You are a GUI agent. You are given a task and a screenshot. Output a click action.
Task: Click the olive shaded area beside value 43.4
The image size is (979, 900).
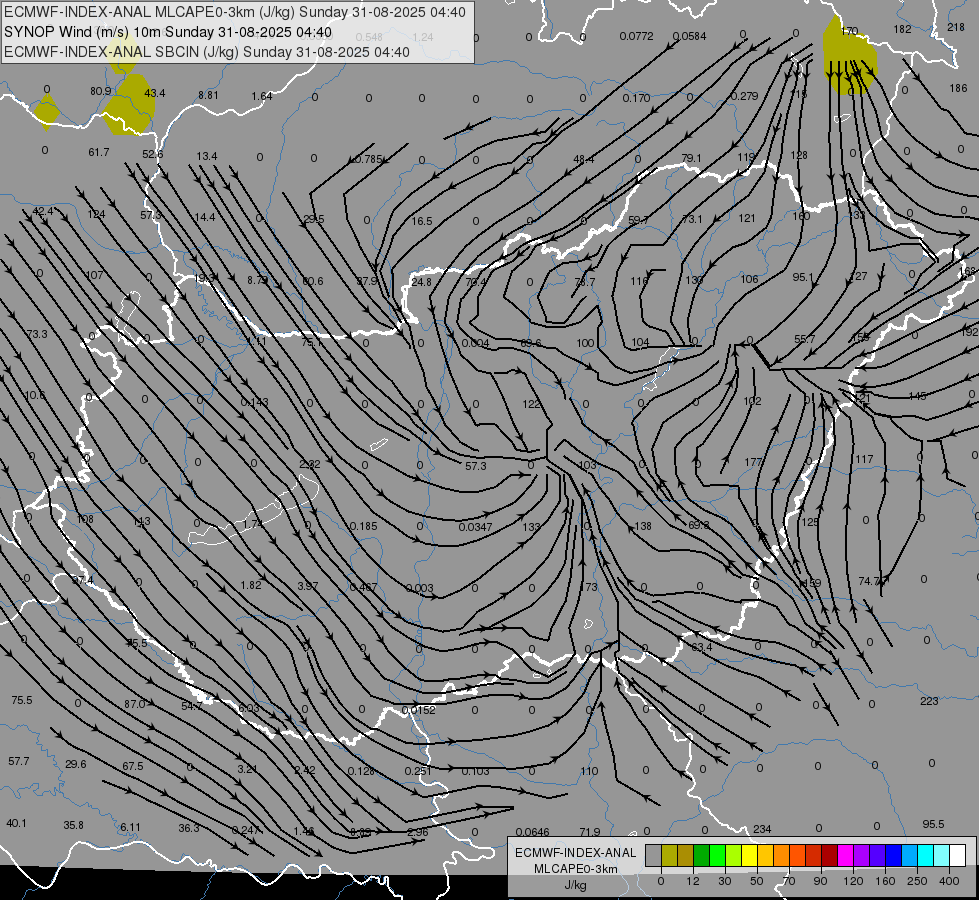click(130, 105)
